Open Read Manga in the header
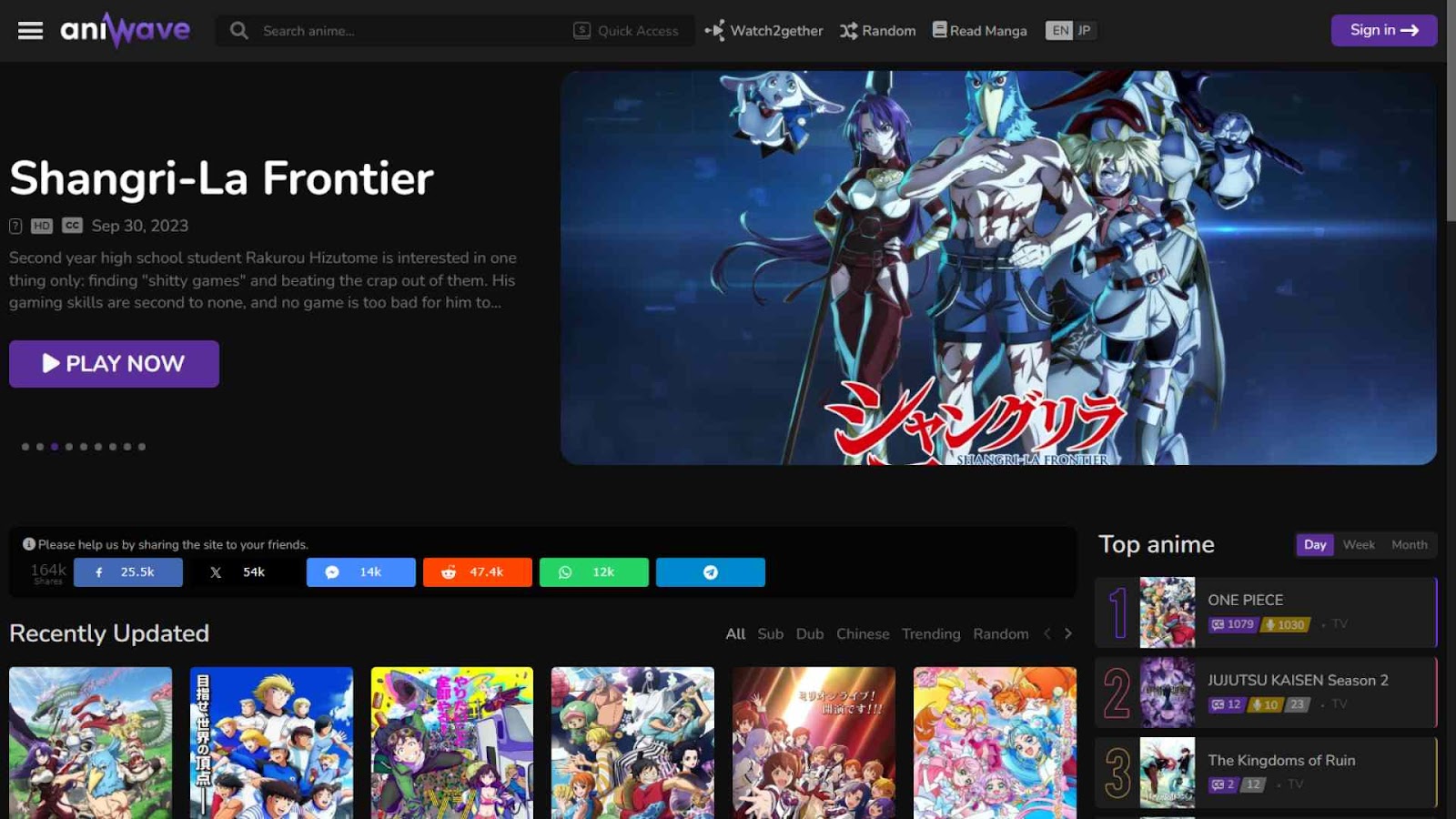The width and height of the screenshot is (1456, 819). (x=980, y=31)
